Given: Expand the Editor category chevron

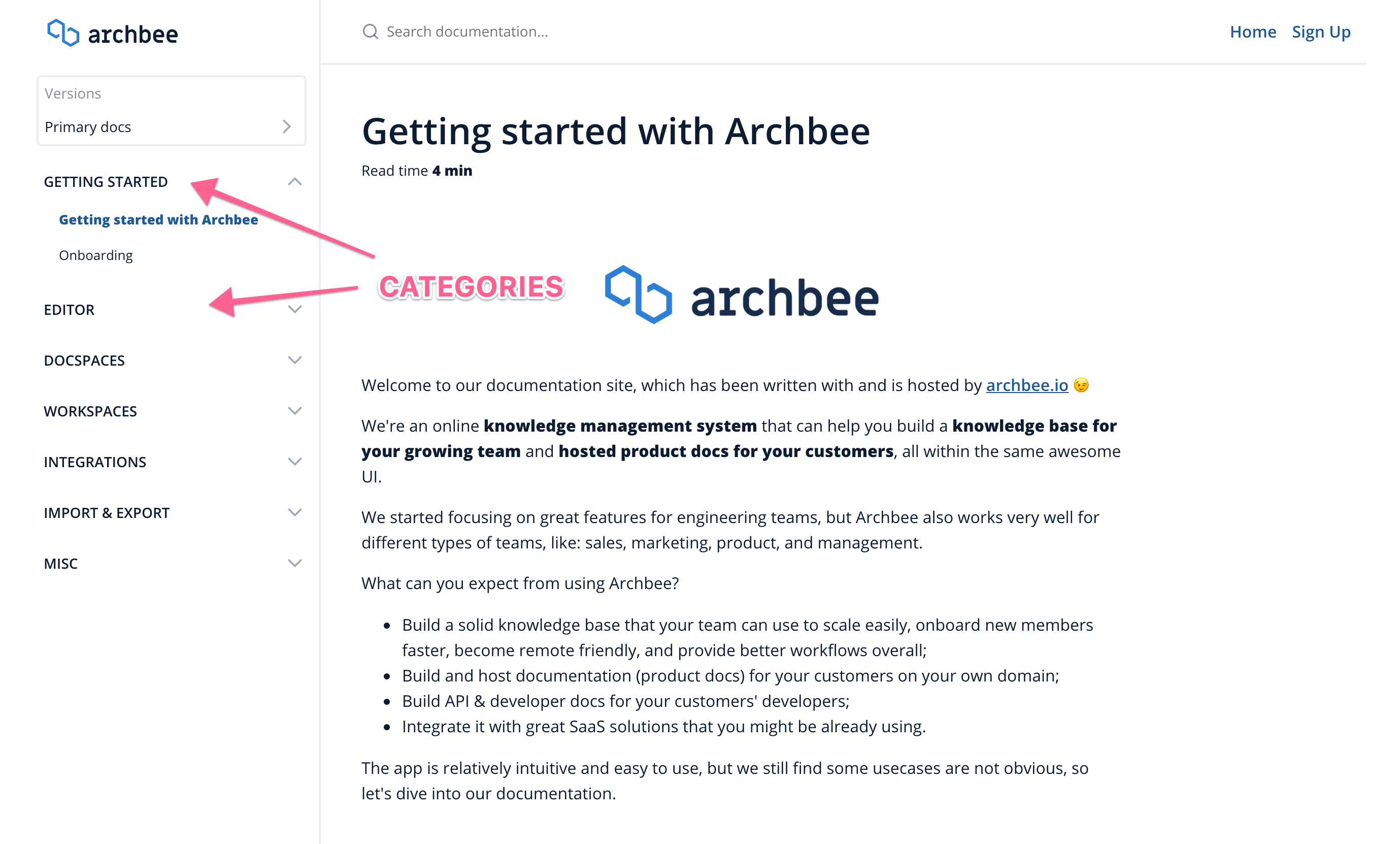Looking at the screenshot, I should (295, 310).
